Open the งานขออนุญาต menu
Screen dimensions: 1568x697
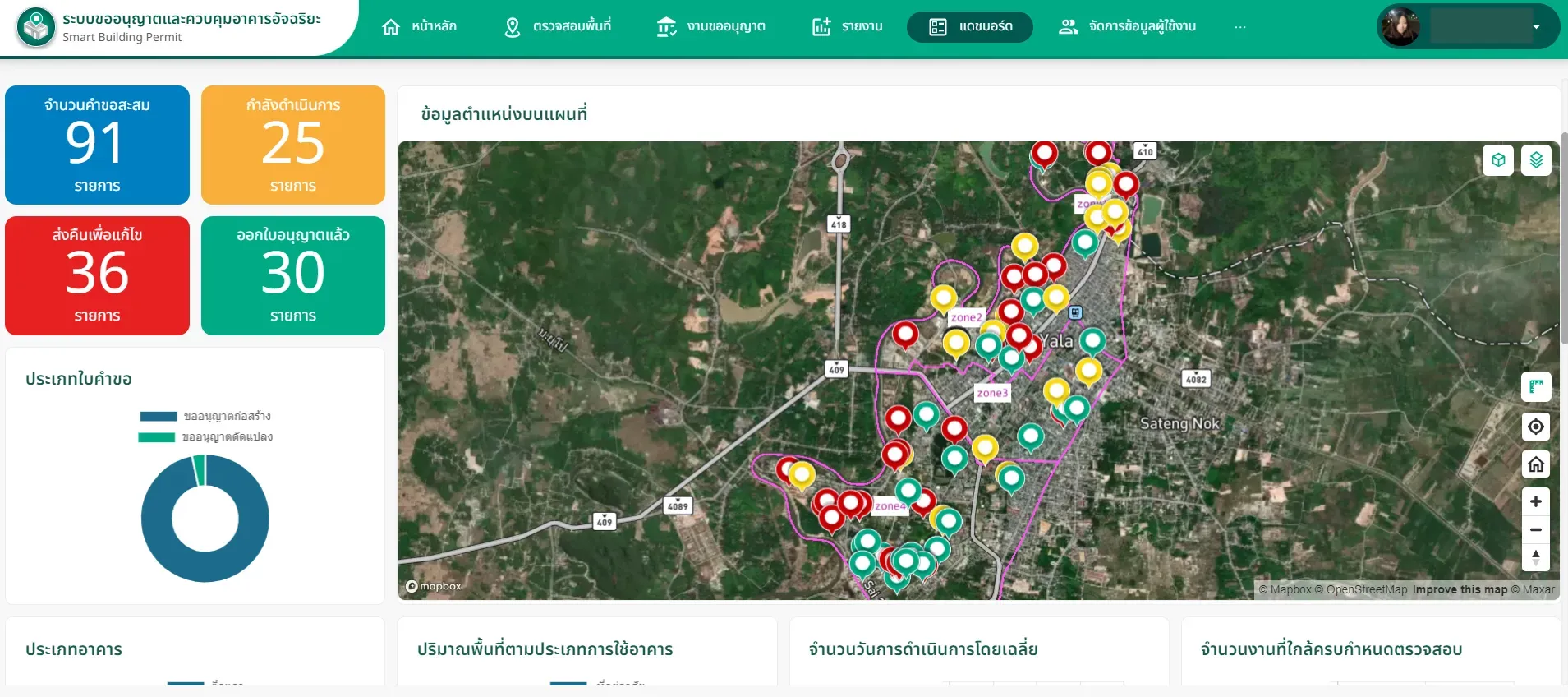pyautogui.click(x=711, y=26)
